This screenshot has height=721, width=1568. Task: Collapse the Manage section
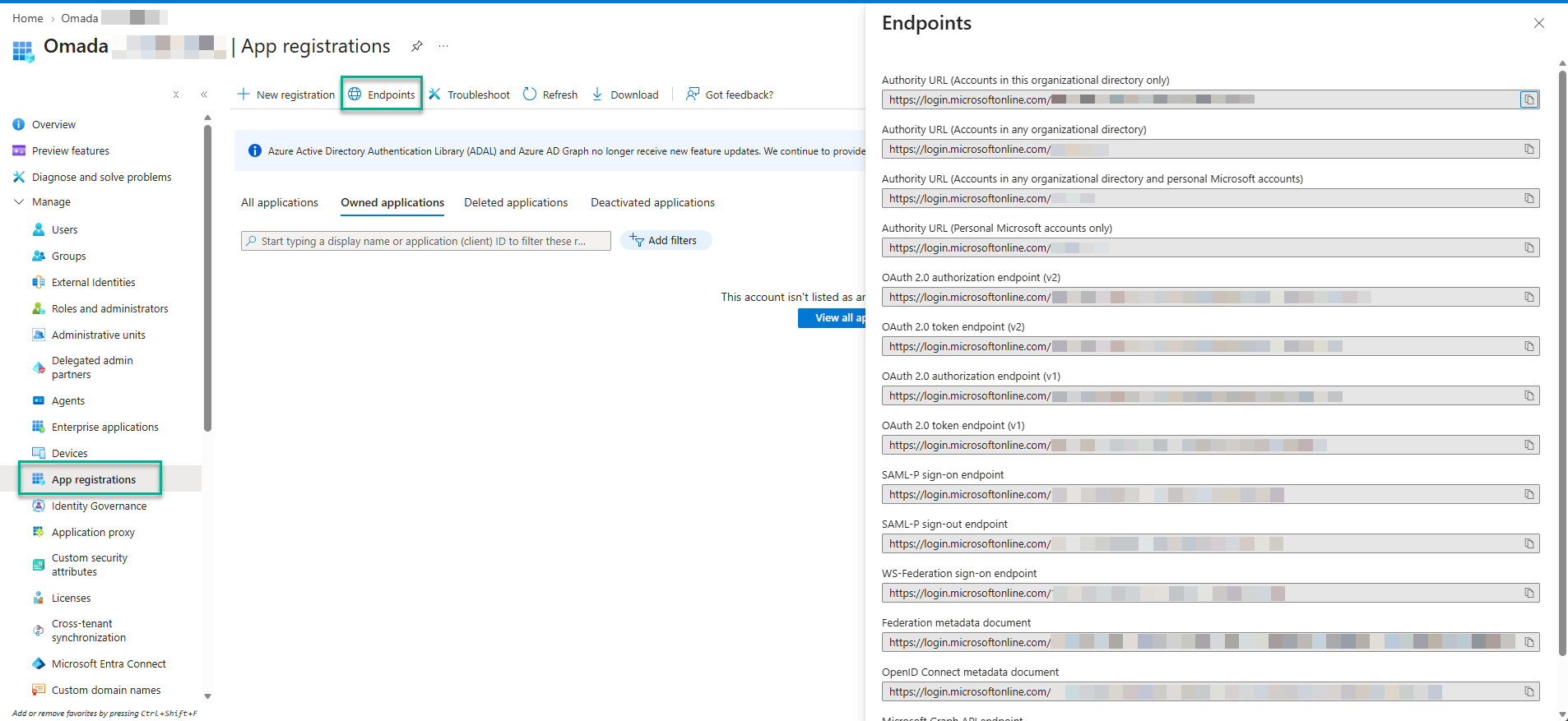[x=19, y=201]
